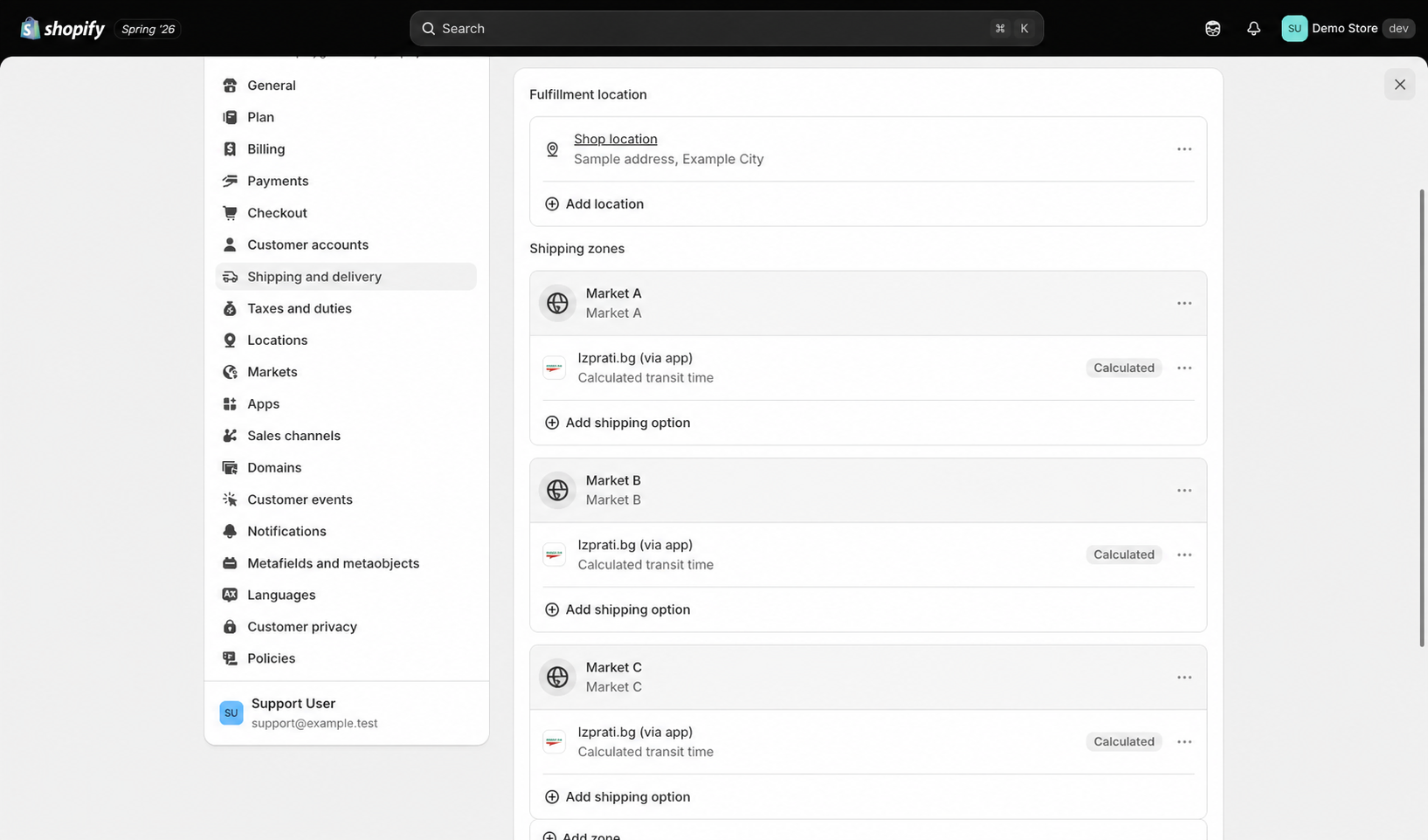
Task: Navigate to Payments settings
Action: (346, 181)
